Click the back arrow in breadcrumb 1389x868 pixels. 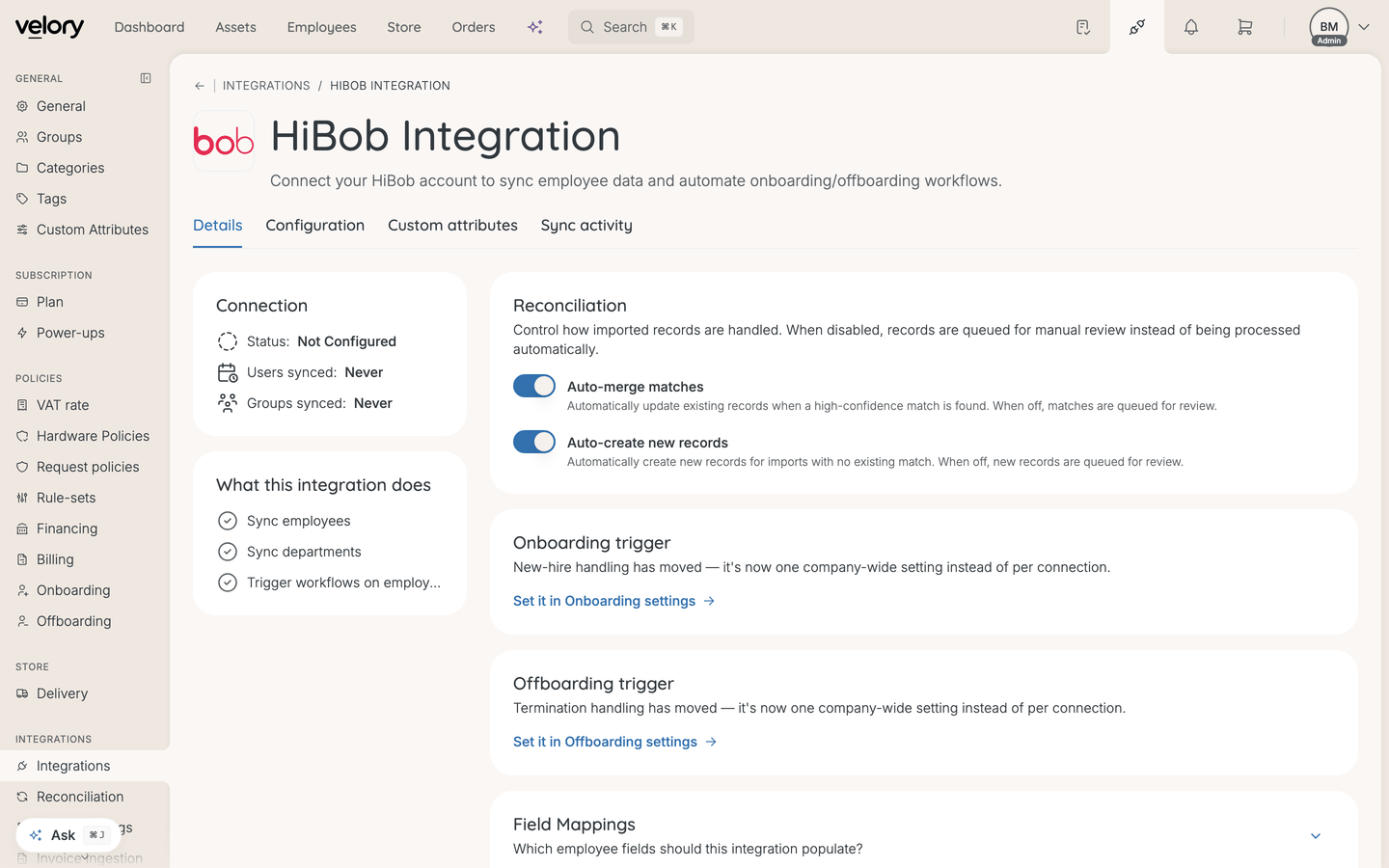[200, 86]
